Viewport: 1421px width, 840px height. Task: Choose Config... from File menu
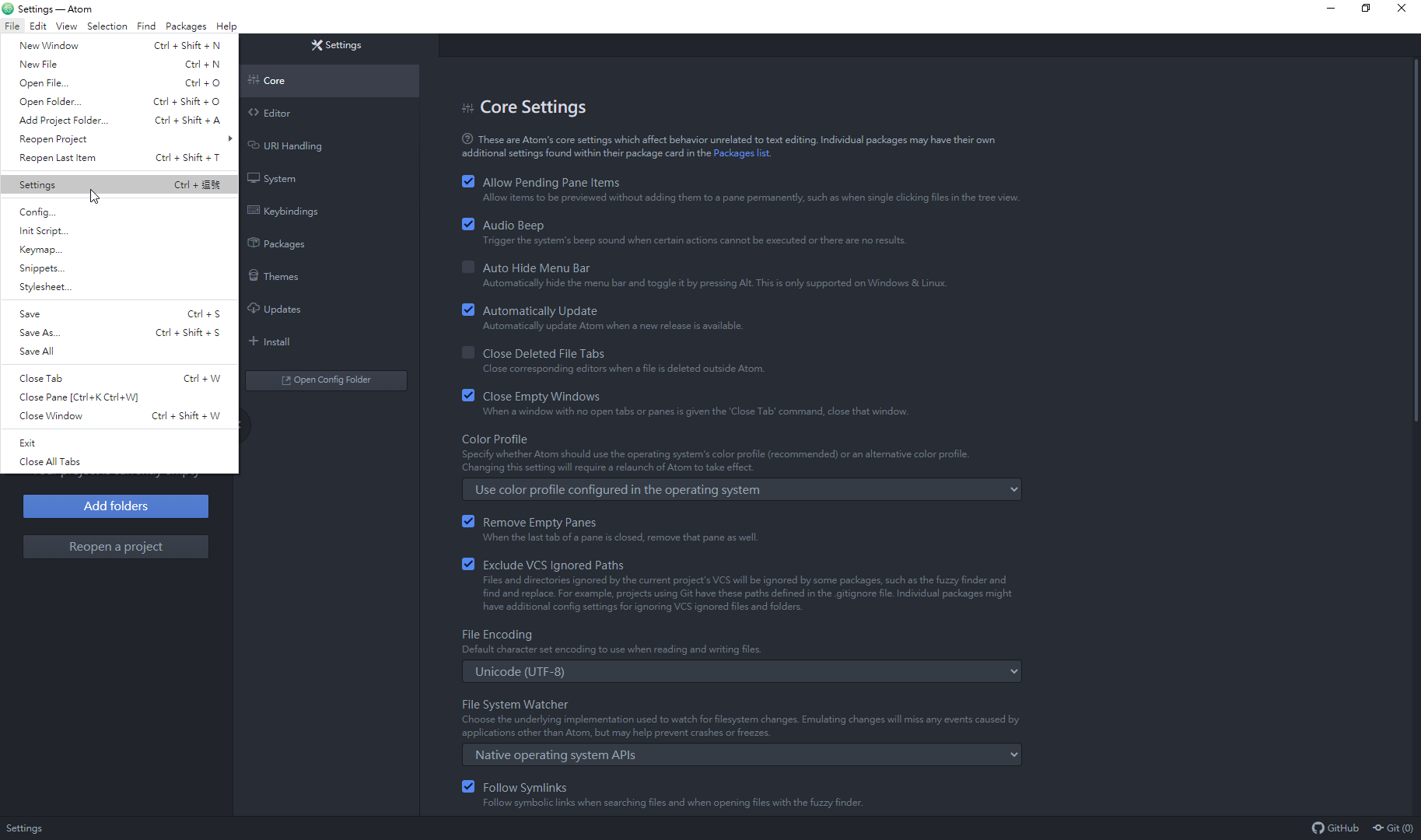[x=119, y=212]
